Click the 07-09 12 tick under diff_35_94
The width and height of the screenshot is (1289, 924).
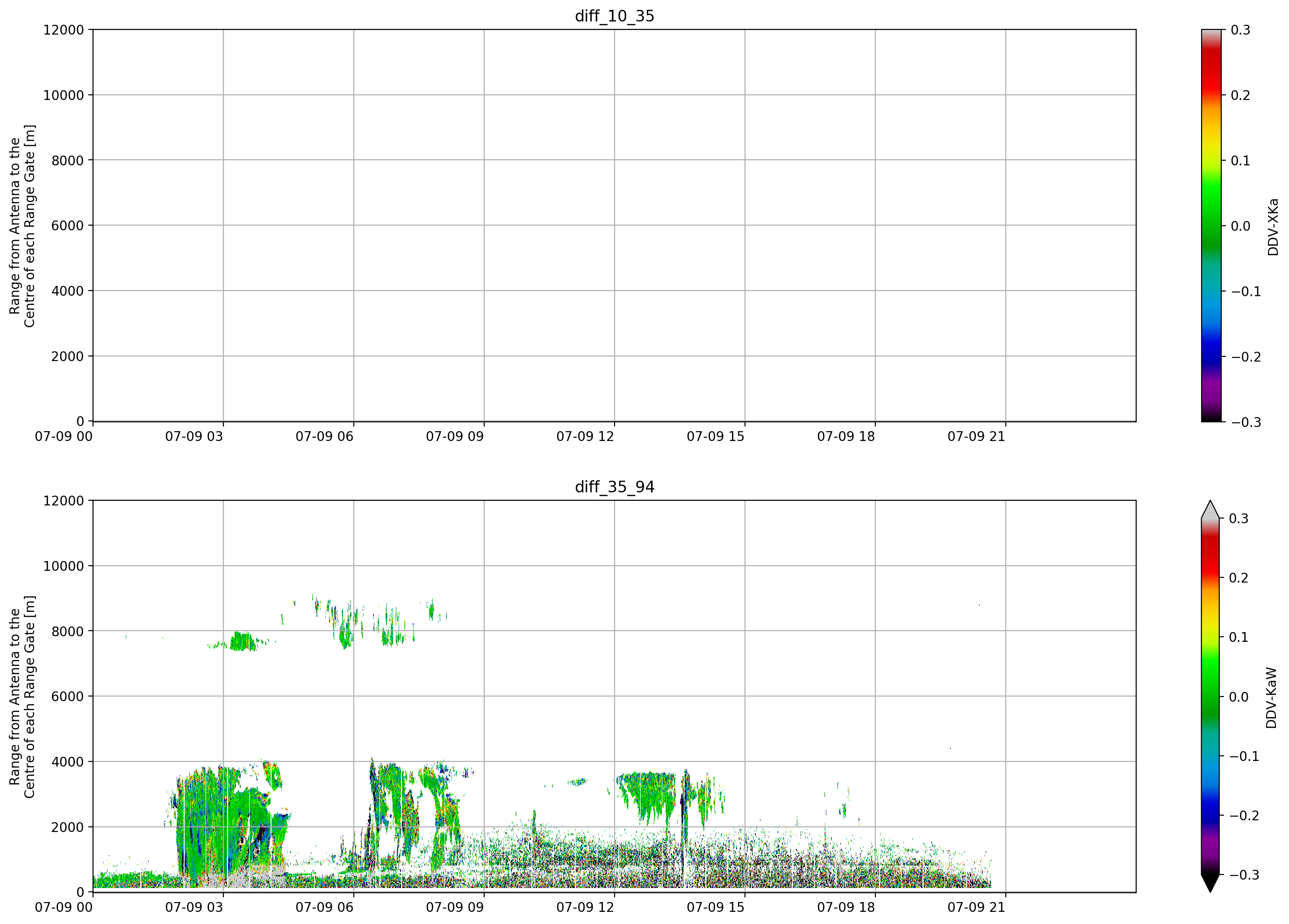(586, 908)
